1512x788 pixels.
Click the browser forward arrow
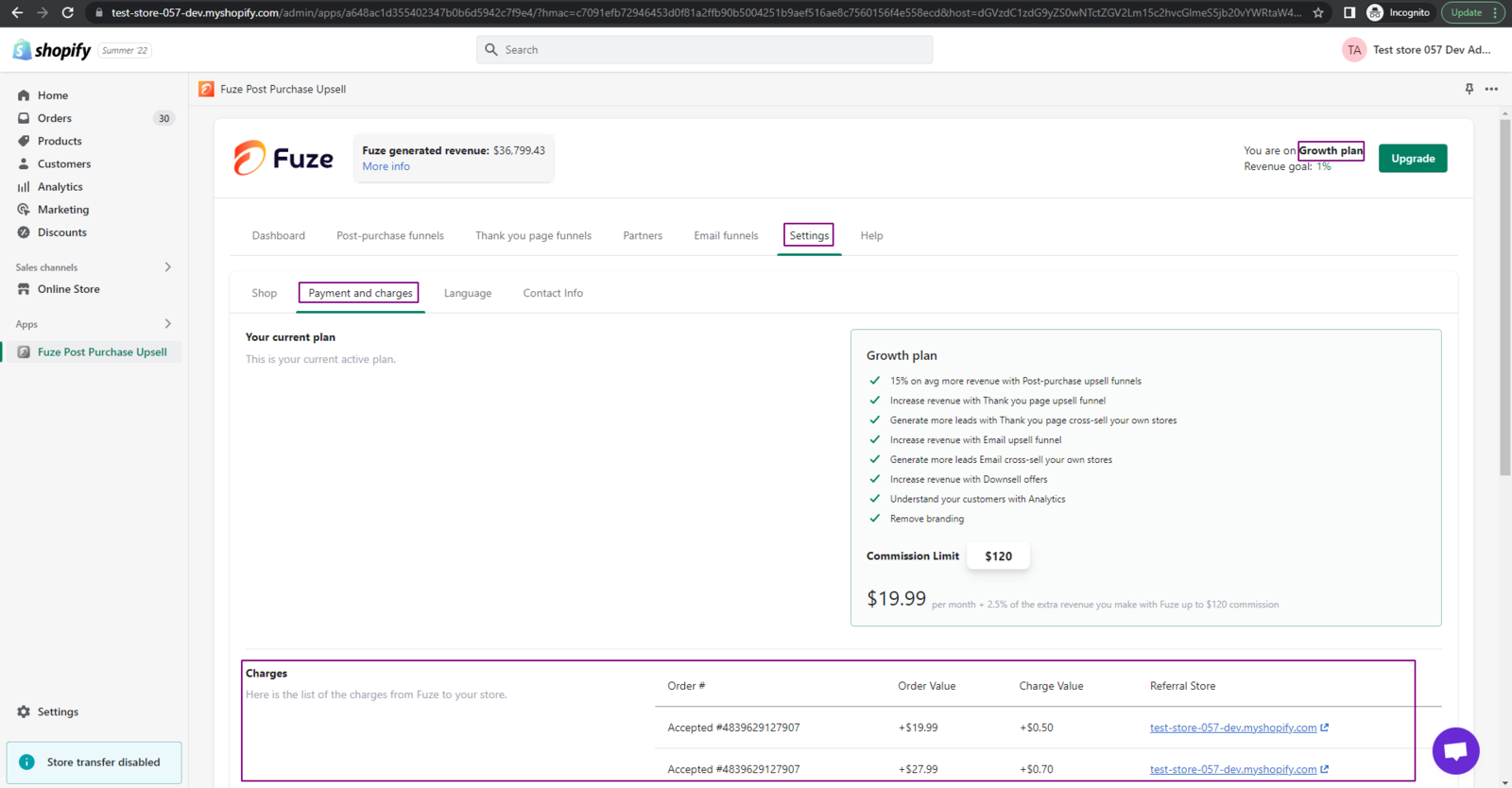(x=42, y=12)
